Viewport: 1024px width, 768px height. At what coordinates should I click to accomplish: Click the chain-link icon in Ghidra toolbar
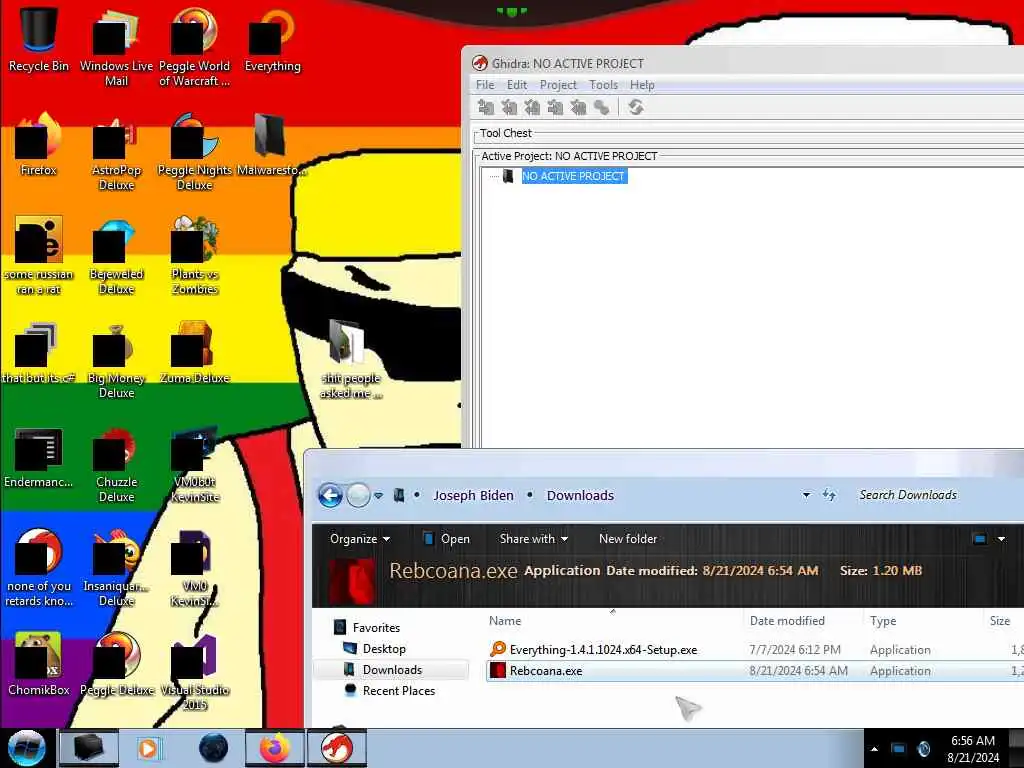(602, 108)
